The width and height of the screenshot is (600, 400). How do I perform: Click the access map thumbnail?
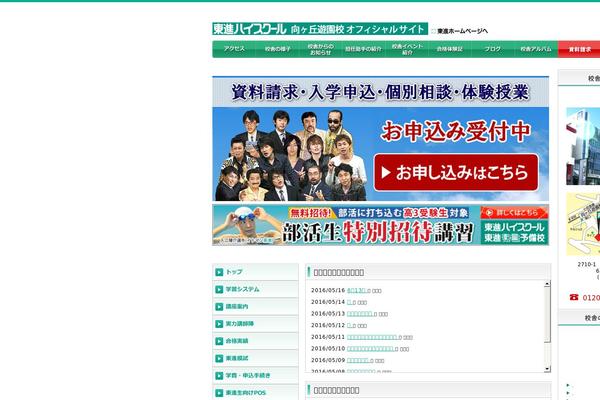click(x=583, y=224)
